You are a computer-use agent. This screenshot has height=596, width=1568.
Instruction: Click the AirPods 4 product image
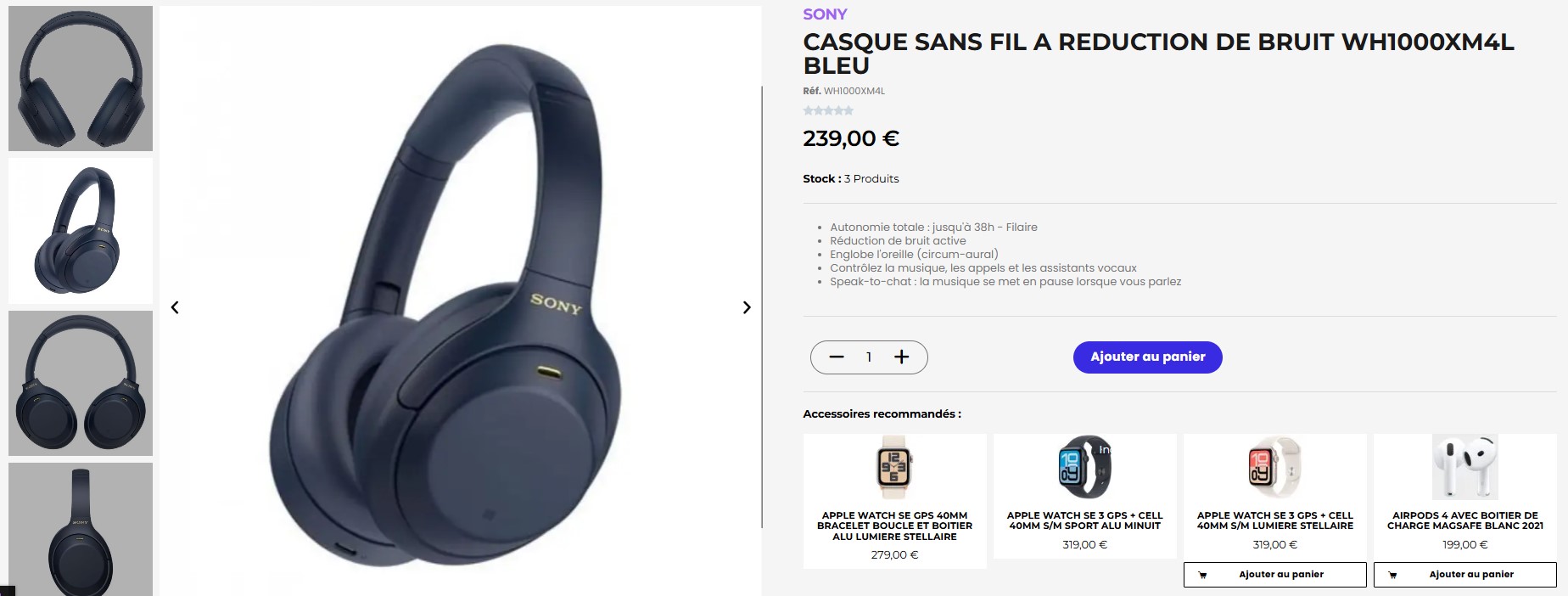pos(1464,467)
